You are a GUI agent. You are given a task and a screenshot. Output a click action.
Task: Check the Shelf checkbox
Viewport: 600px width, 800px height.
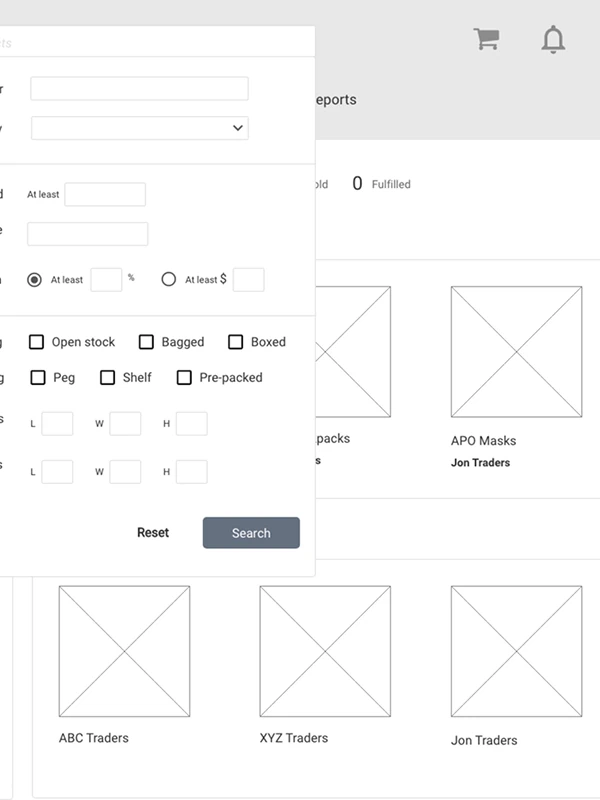[x=107, y=378]
